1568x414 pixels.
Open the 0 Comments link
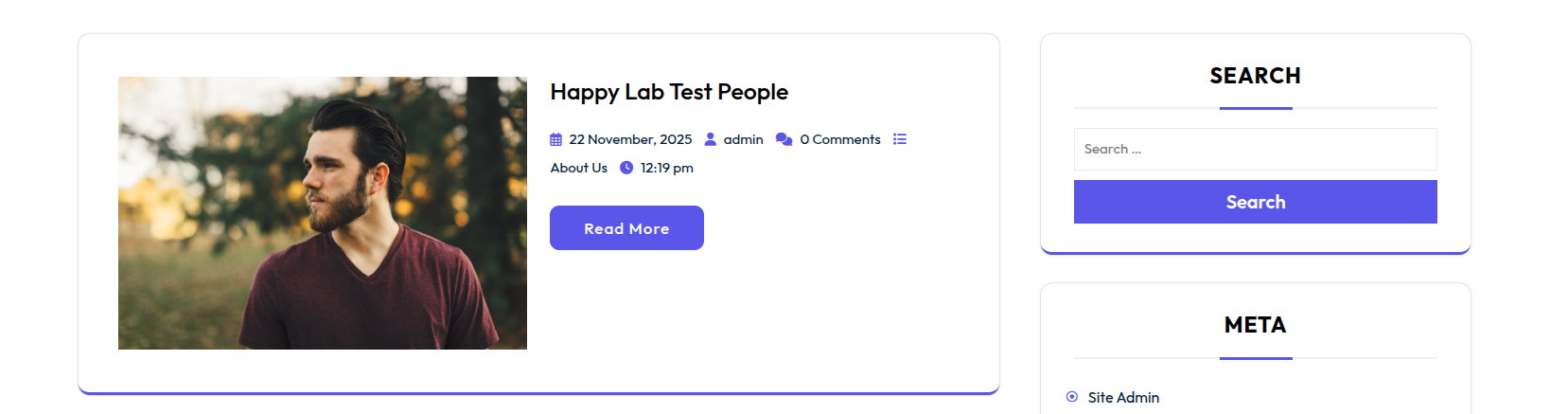tap(840, 139)
